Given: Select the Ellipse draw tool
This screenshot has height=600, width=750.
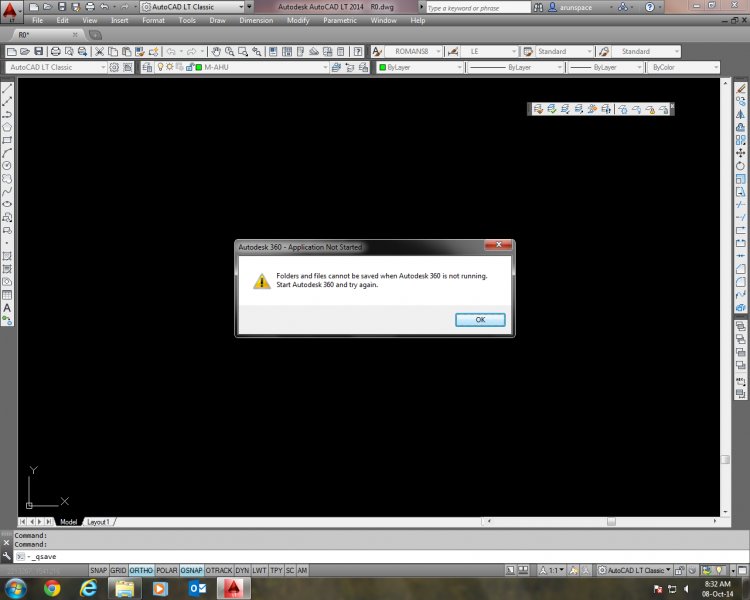Looking at the screenshot, I should (x=7, y=204).
